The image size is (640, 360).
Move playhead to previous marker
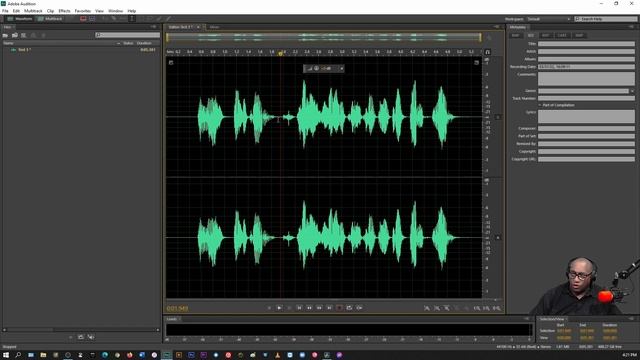click(299, 308)
